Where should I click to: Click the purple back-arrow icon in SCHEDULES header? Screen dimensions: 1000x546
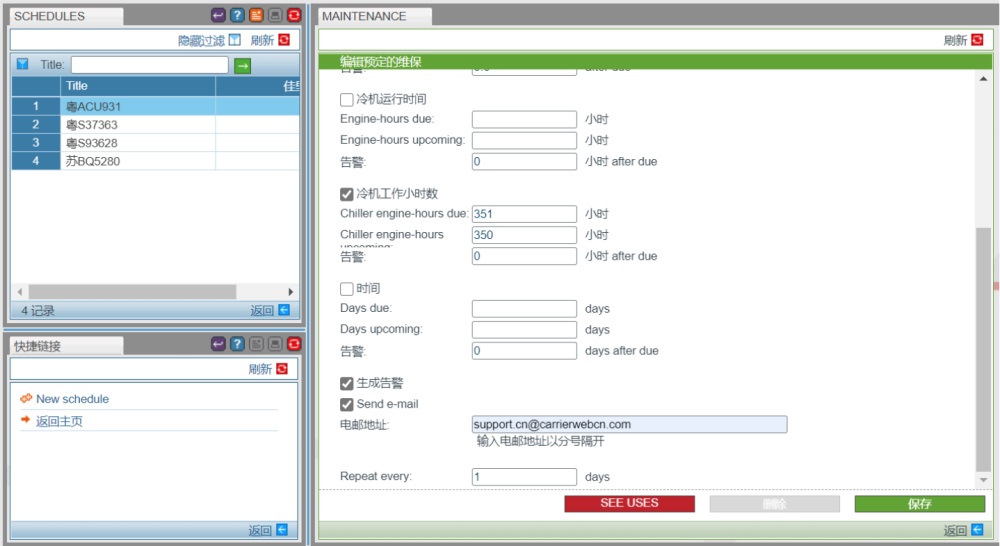click(219, 16)
